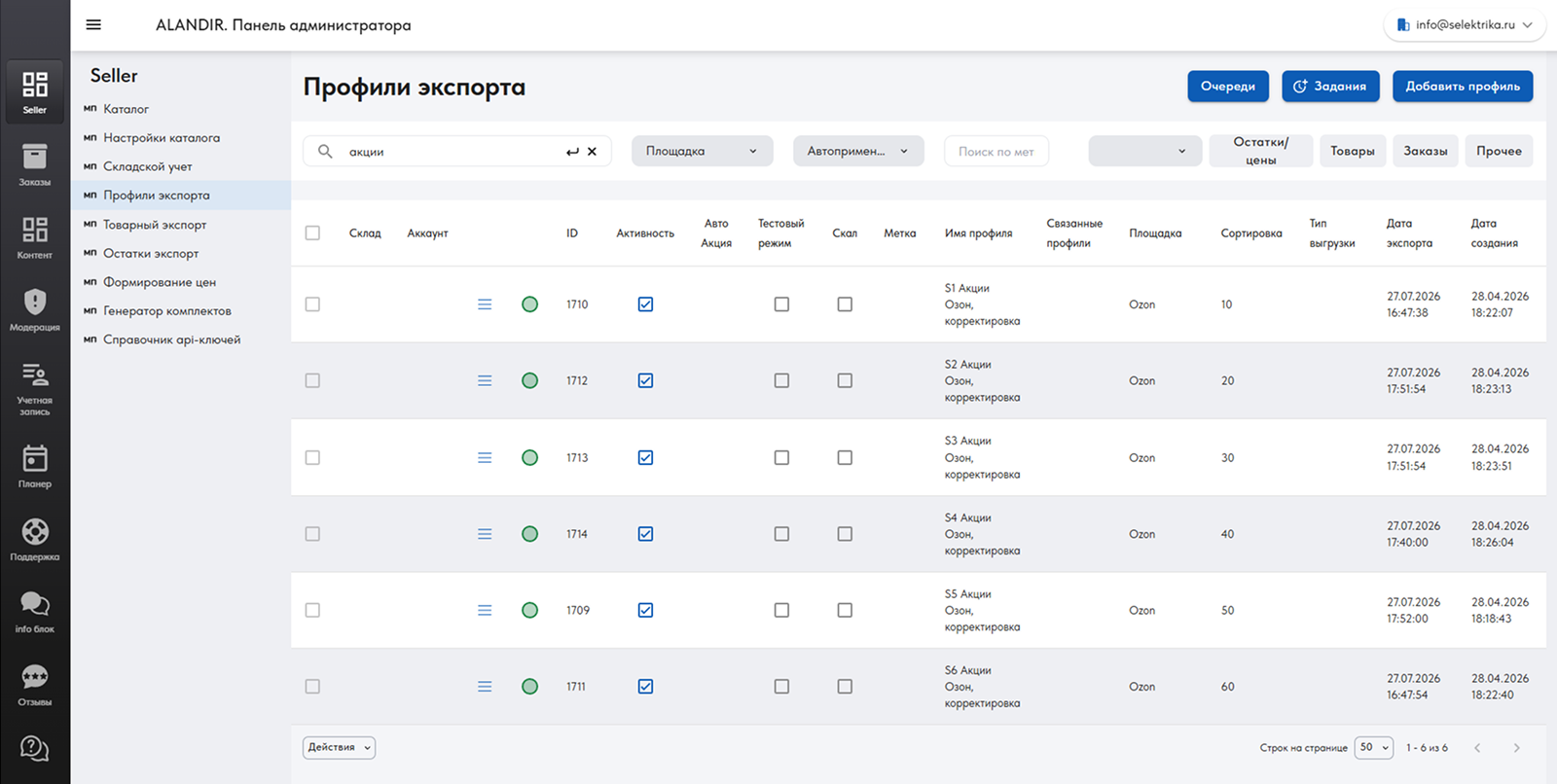The image size is (1557, 784).
Task: Click the Поиск по мет input field
Action: point(996,151)
